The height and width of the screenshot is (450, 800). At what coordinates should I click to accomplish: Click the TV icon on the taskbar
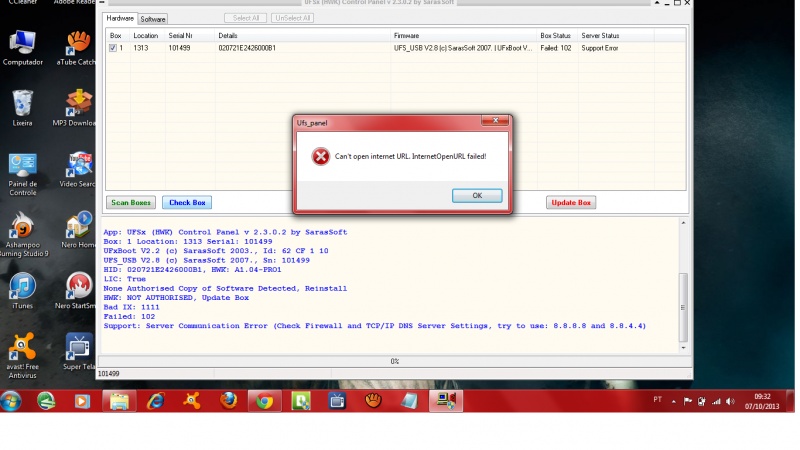337,401
